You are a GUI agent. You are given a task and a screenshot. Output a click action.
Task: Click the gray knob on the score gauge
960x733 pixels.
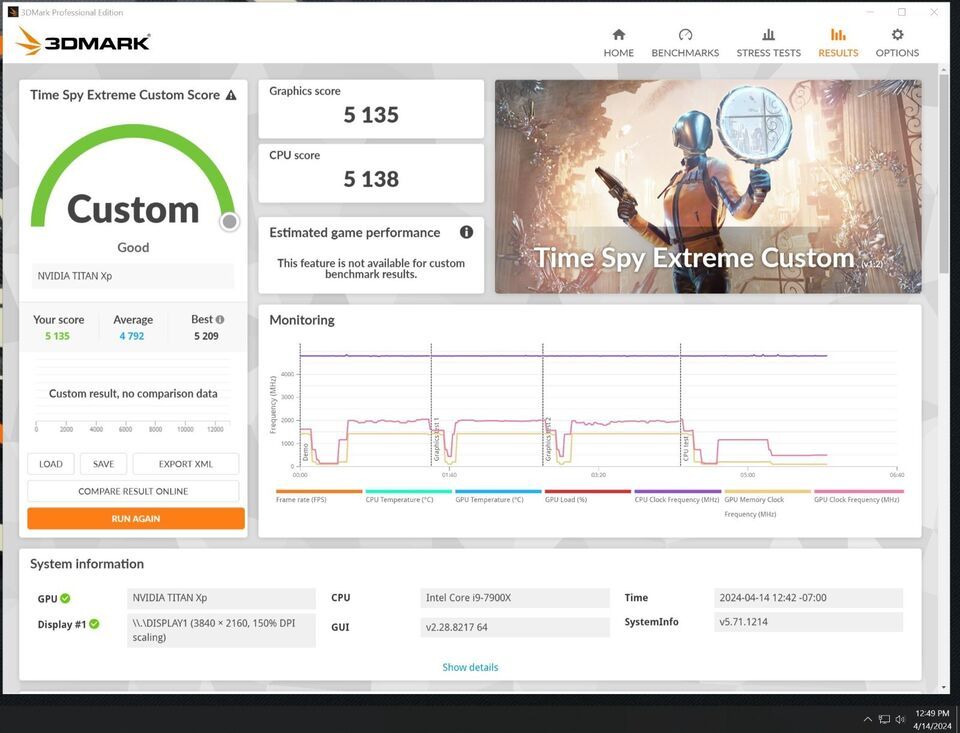pyautogui.click(x=230, y=221)
